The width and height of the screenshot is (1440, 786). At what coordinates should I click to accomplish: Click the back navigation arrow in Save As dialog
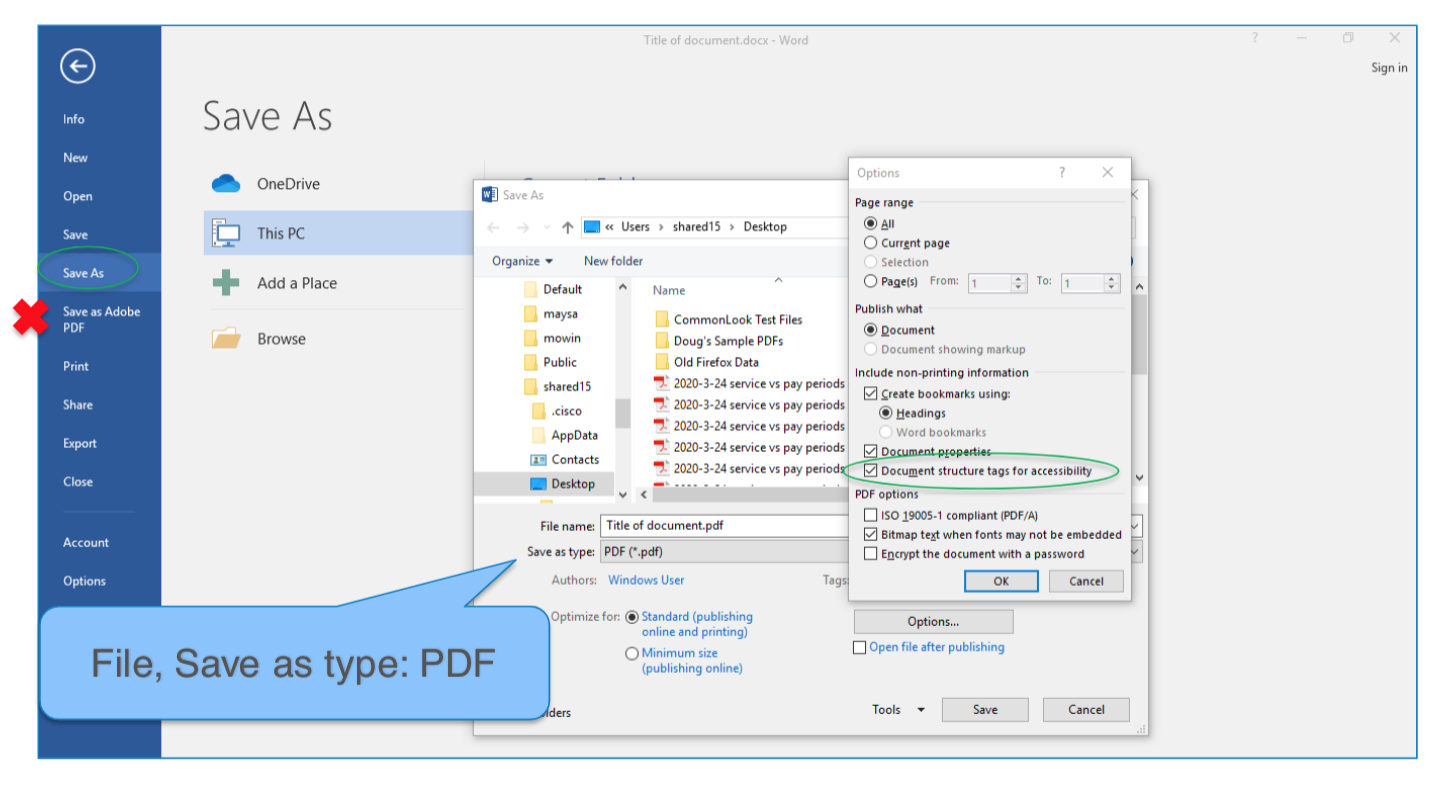coord(492,227)
